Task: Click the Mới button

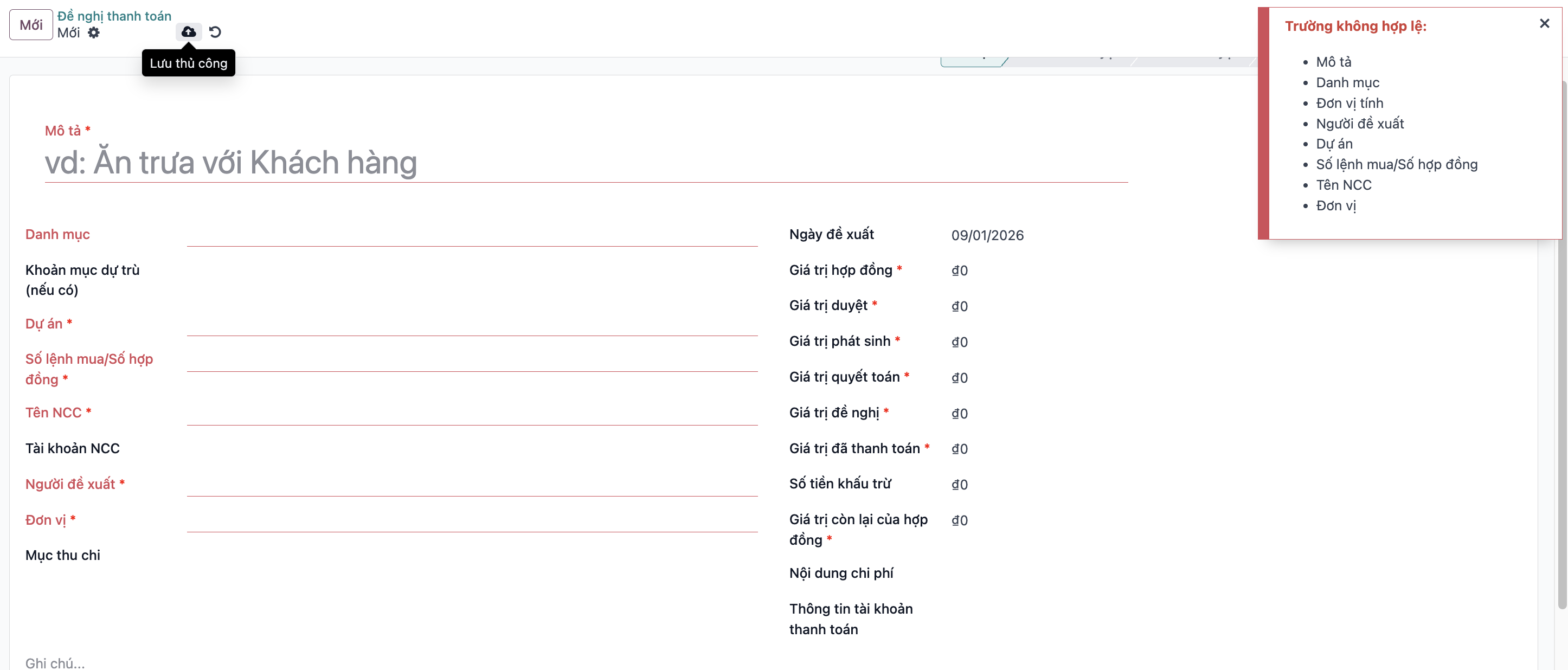Action: click(x=31, y=25)
